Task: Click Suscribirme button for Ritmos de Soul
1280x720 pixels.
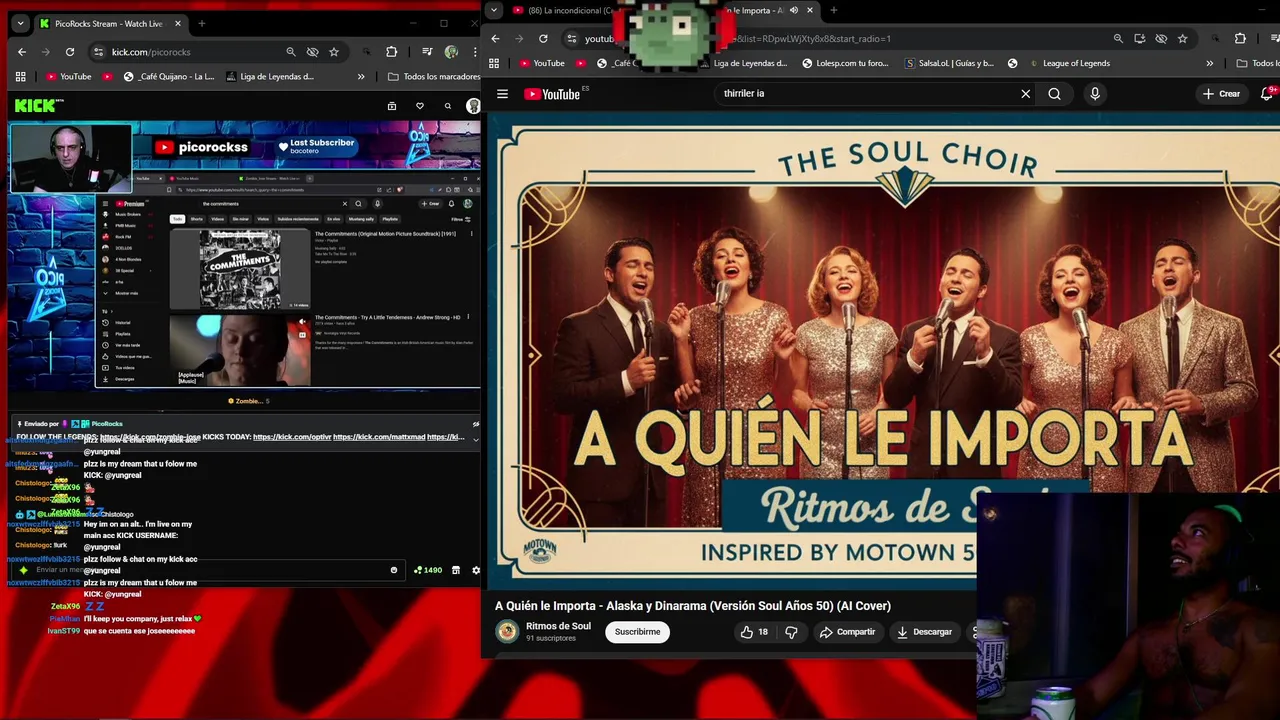Action: click(x=637, y=632)
